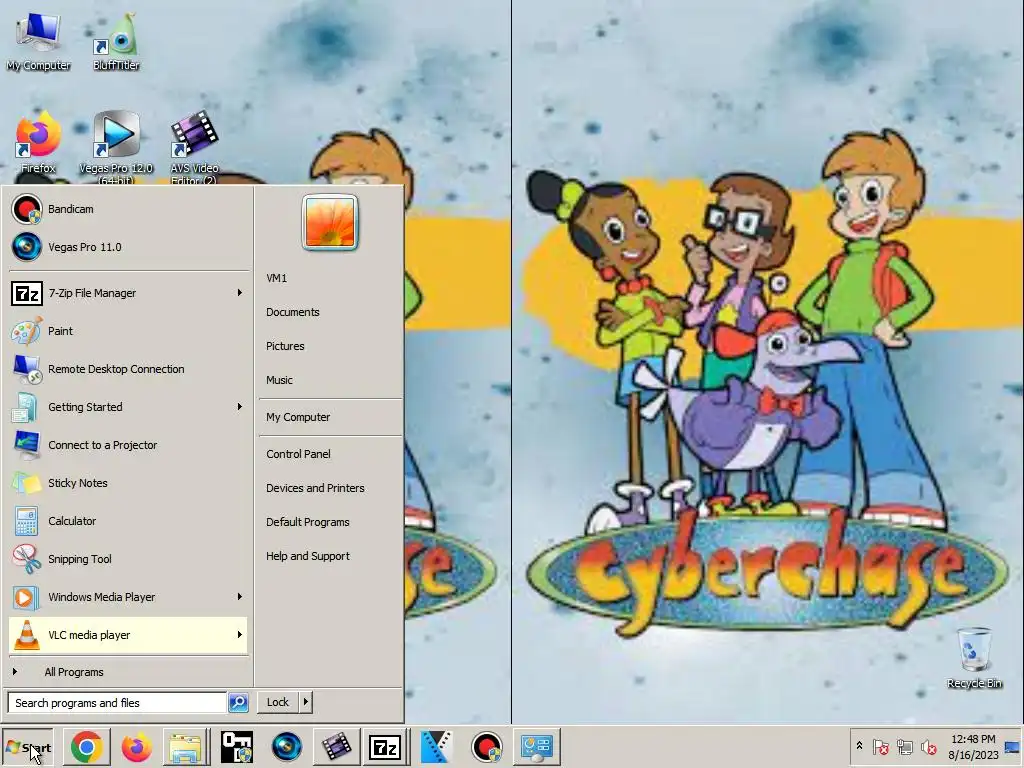Image resolution: width=1024 pixels, height=768 pixels.
Task: Expand Windows Media Player submenu arrow
Action: (240, 596)
